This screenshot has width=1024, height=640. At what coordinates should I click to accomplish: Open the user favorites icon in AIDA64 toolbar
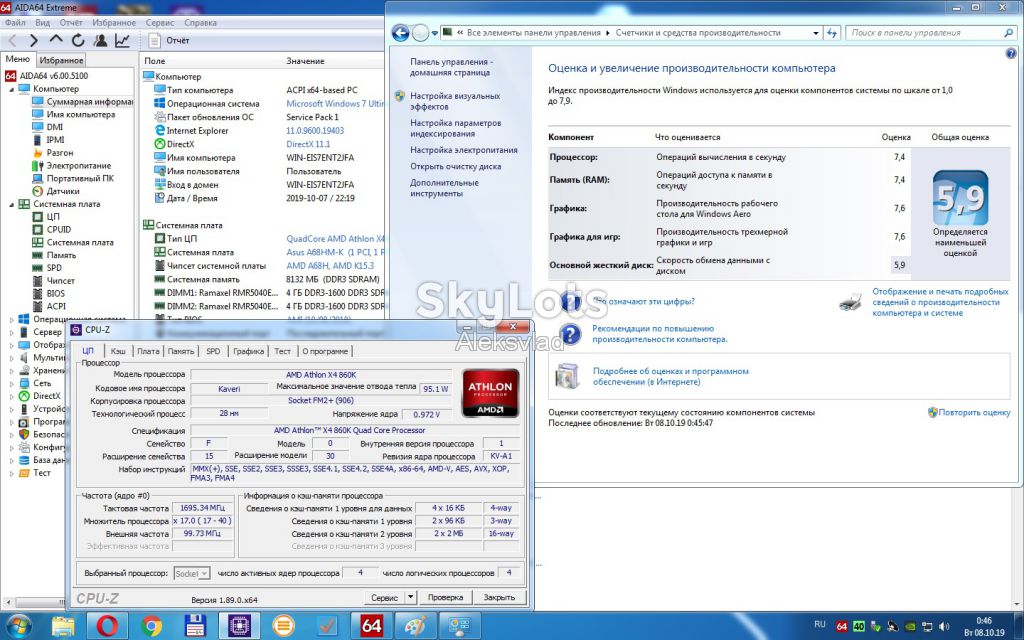tap(100, 40)
